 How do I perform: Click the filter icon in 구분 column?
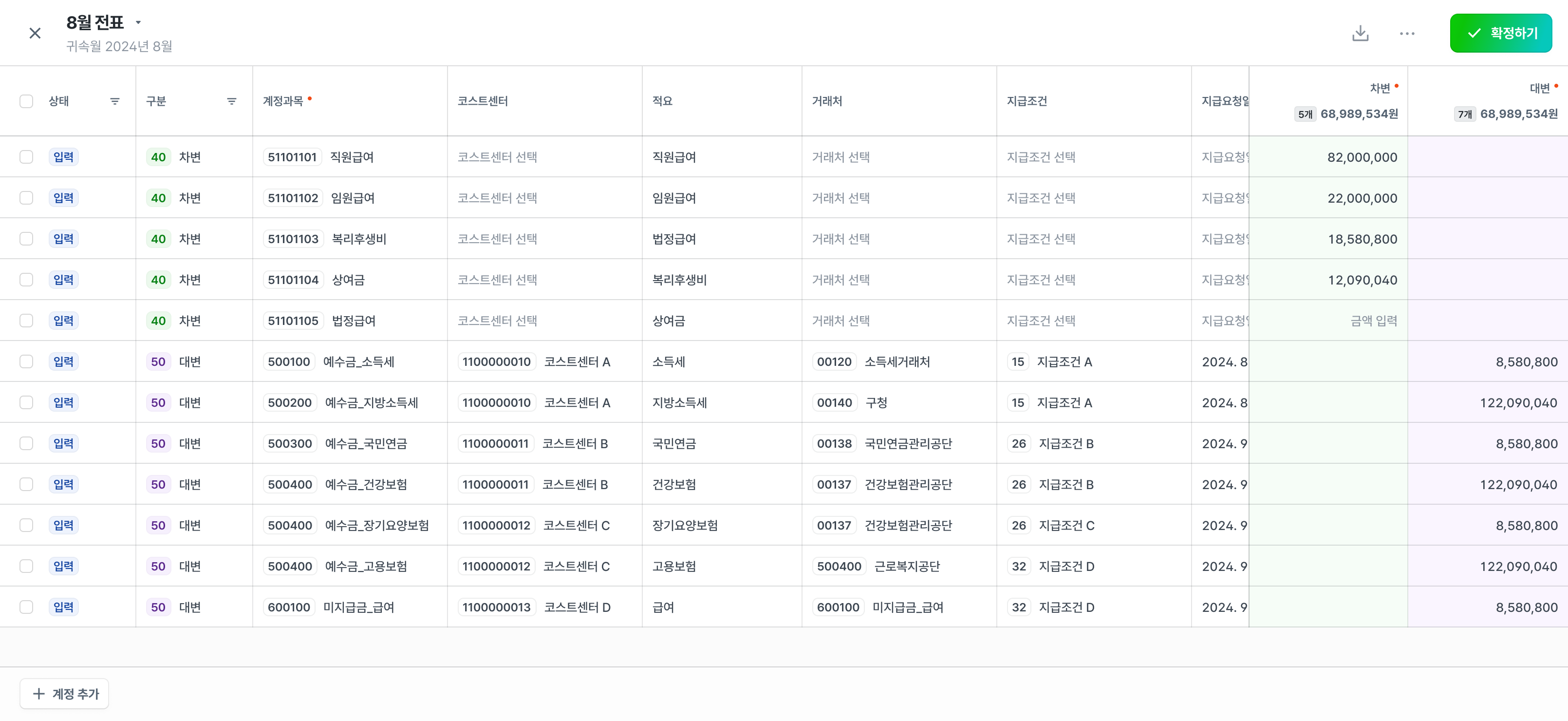[x=231, y=101]
